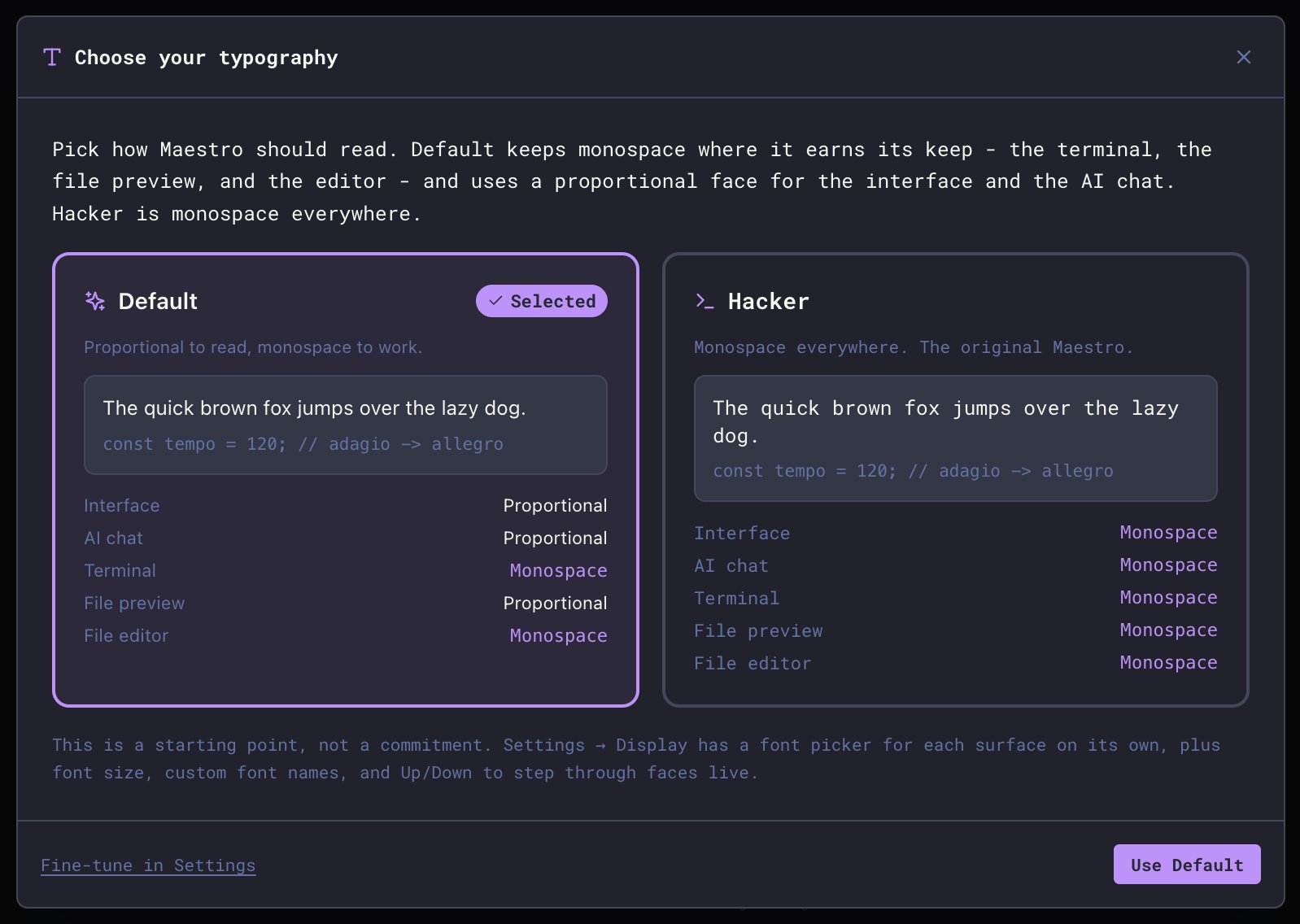The height and width of the screenshot is (924, 1300).
Task: Click the Interface label in the Default card
Action: tap(122, 506)
